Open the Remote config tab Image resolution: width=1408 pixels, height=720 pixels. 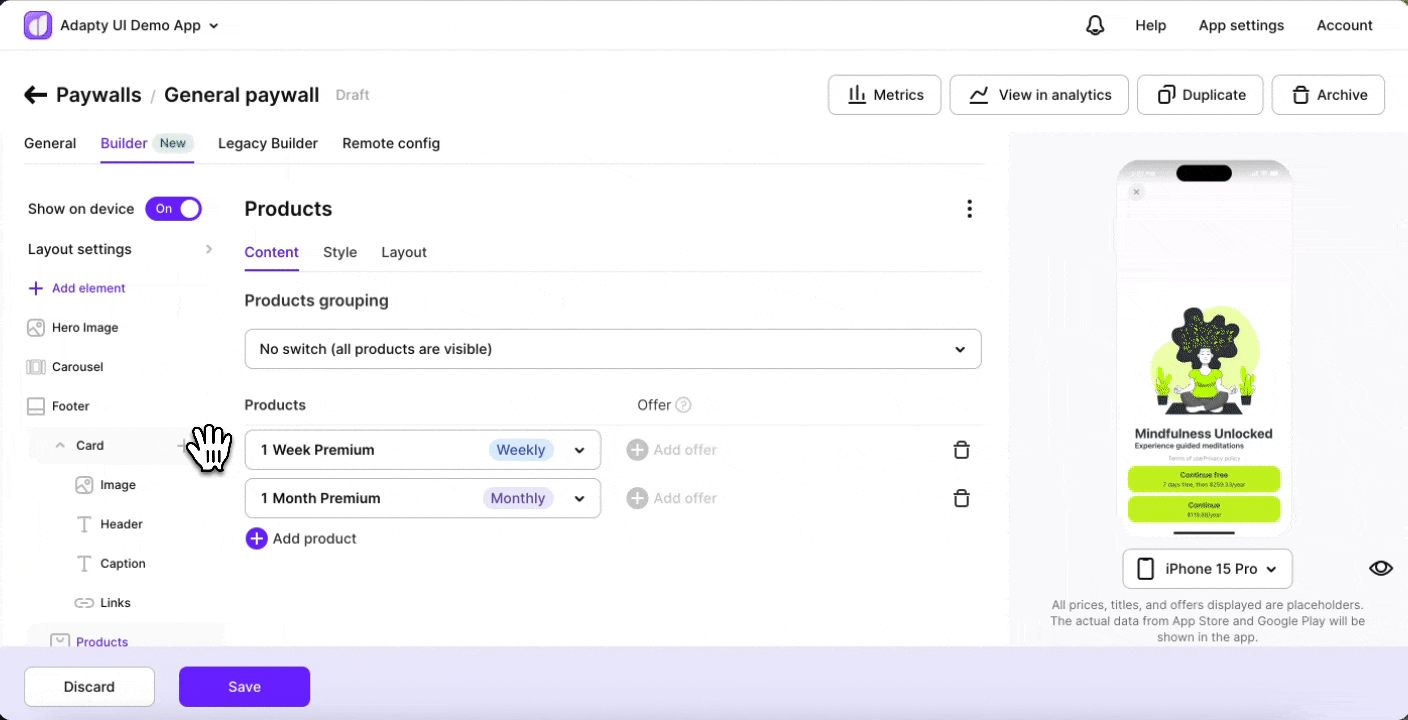390,143
